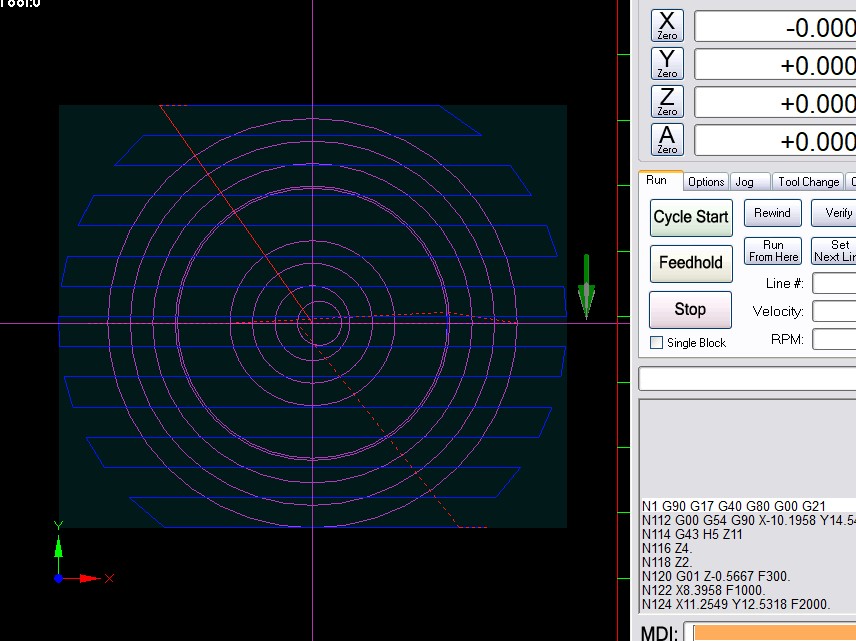
Task: Click the Set Next Line button
Action: click(834, 251)
